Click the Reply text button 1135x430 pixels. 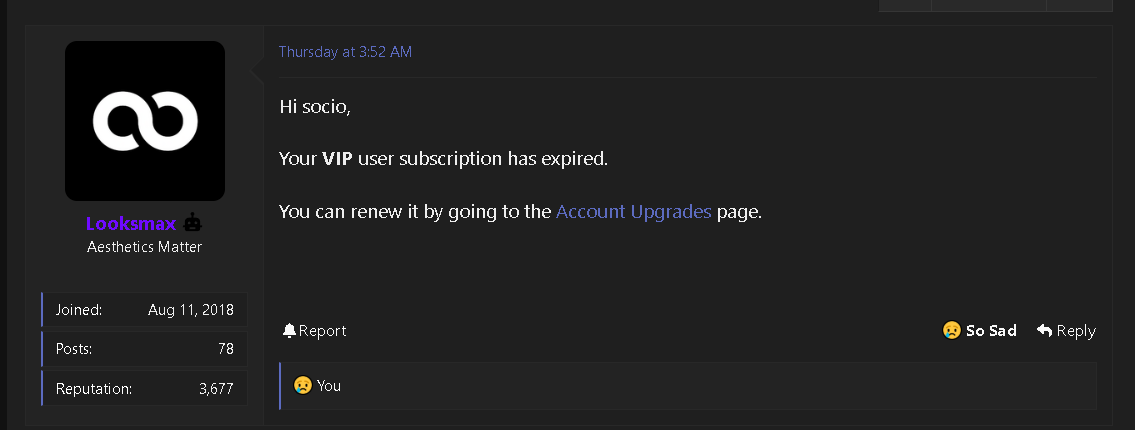1076,331
